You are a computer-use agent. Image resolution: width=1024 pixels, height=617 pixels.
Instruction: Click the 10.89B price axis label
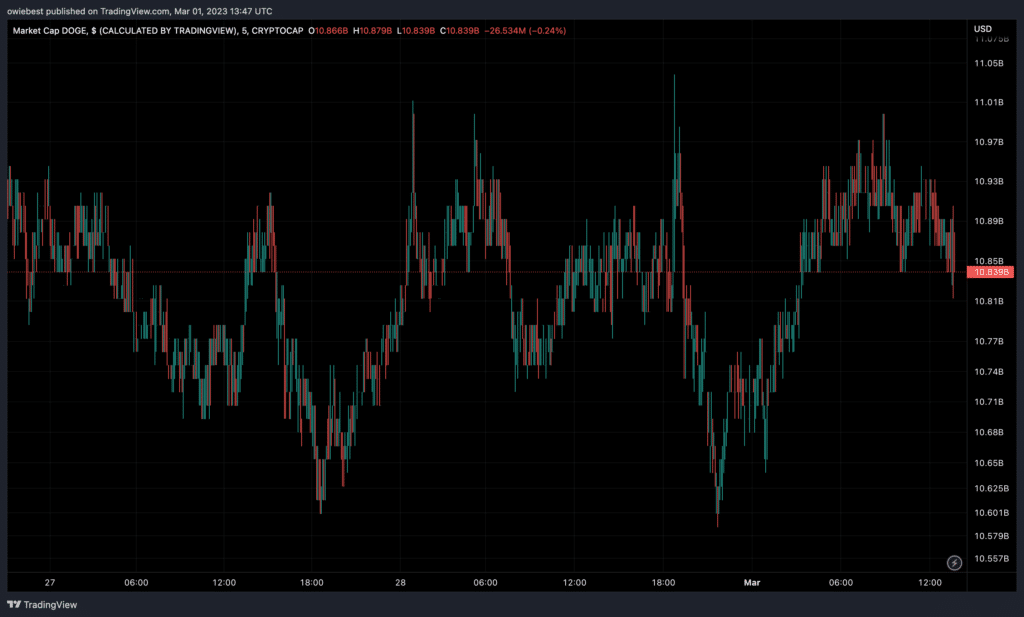coord(989,221)
